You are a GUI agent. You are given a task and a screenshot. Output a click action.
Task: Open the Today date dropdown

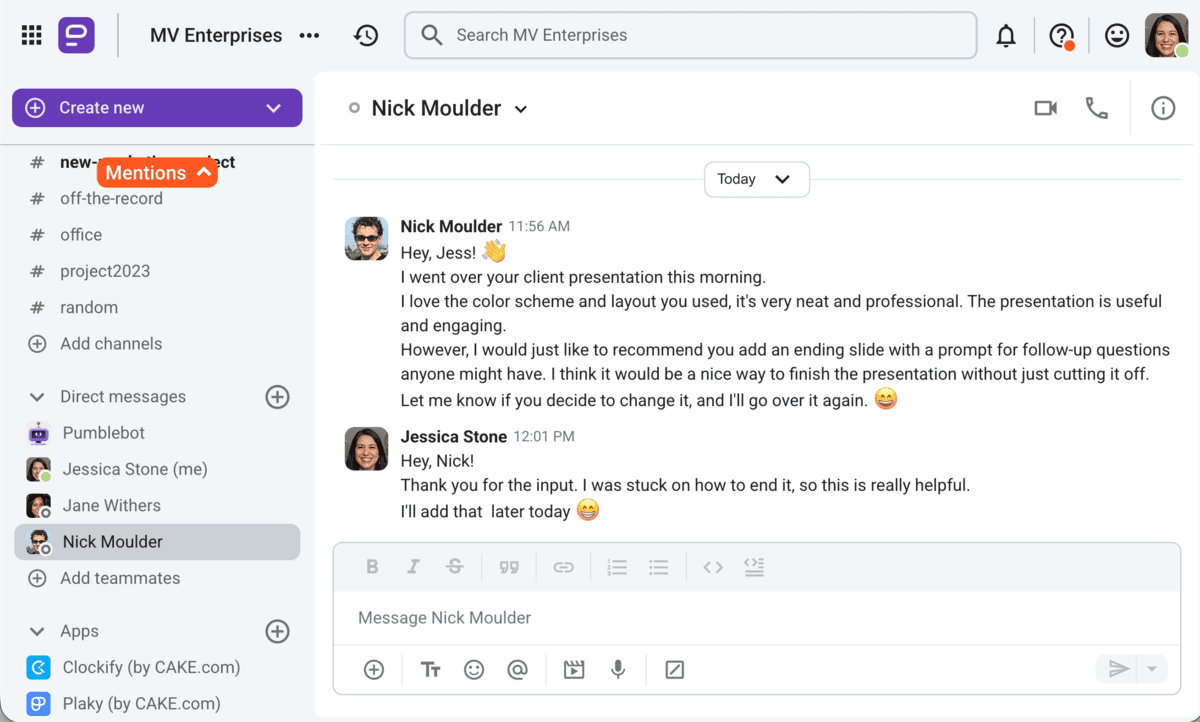(x=756, y=179)
